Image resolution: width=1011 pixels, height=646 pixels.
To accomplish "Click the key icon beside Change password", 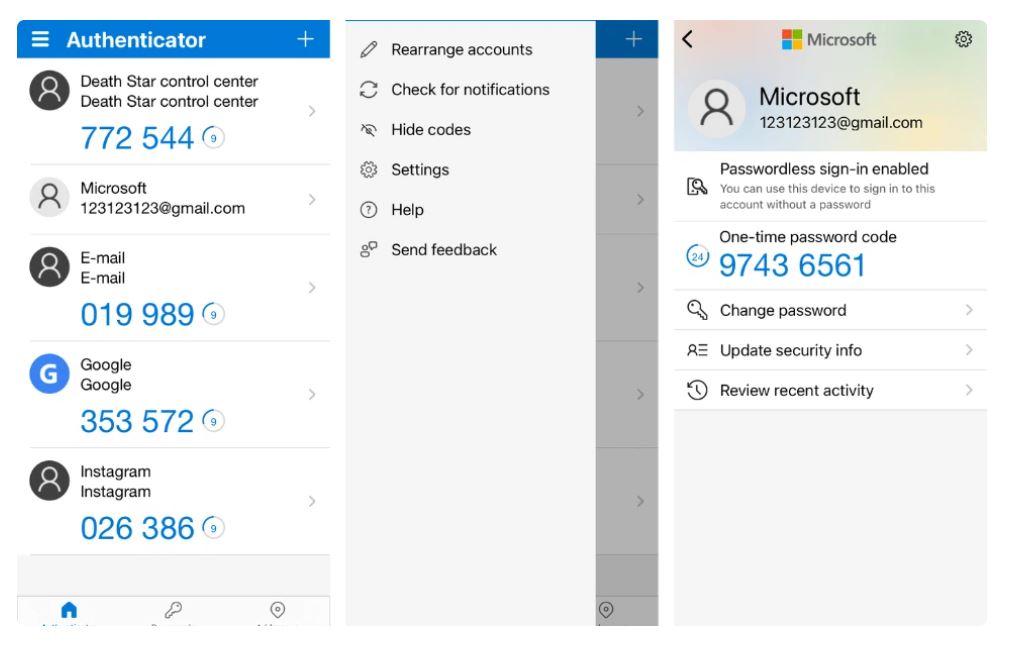I will click(x=697, y=310).
